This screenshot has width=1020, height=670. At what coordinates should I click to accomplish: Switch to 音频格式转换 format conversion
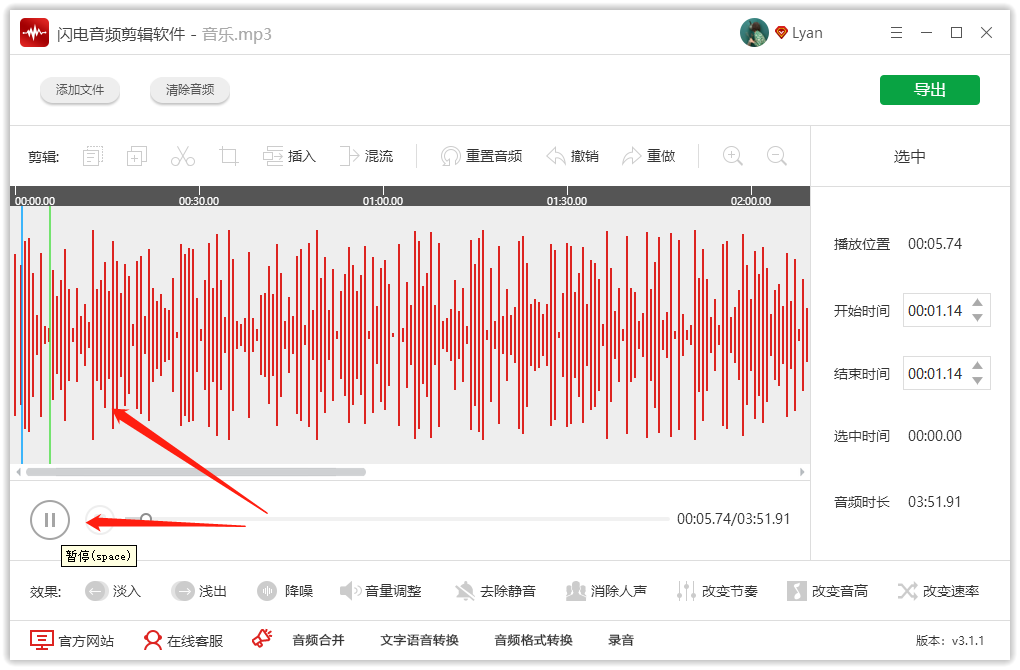point(533,640)
